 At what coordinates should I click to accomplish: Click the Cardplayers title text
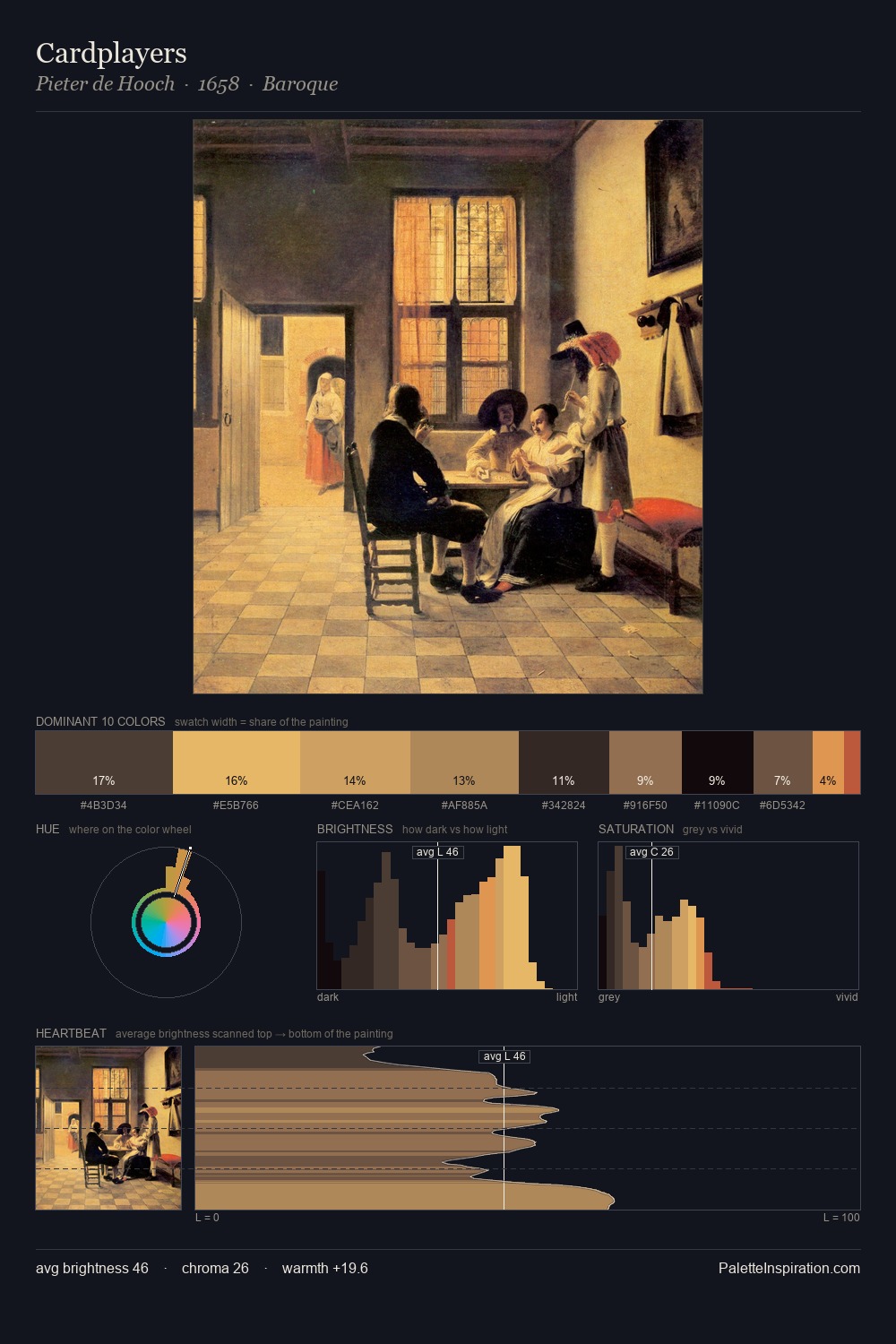(111, 54)
